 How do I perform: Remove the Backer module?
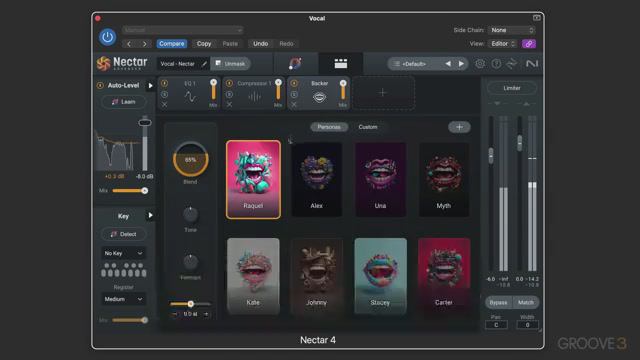pos(294,105)
